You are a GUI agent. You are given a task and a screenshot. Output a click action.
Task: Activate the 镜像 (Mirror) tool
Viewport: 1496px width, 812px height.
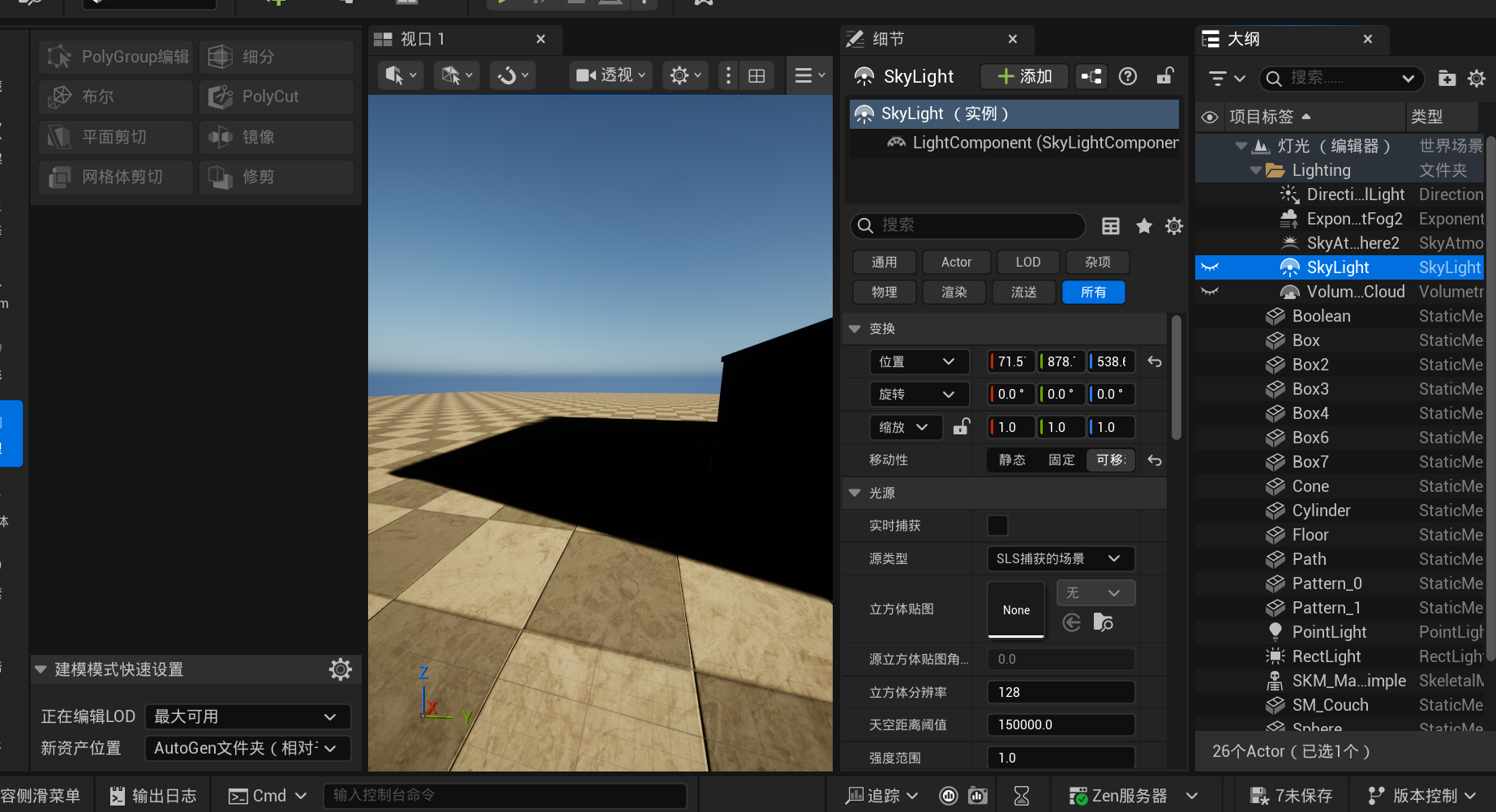(276, 137)
